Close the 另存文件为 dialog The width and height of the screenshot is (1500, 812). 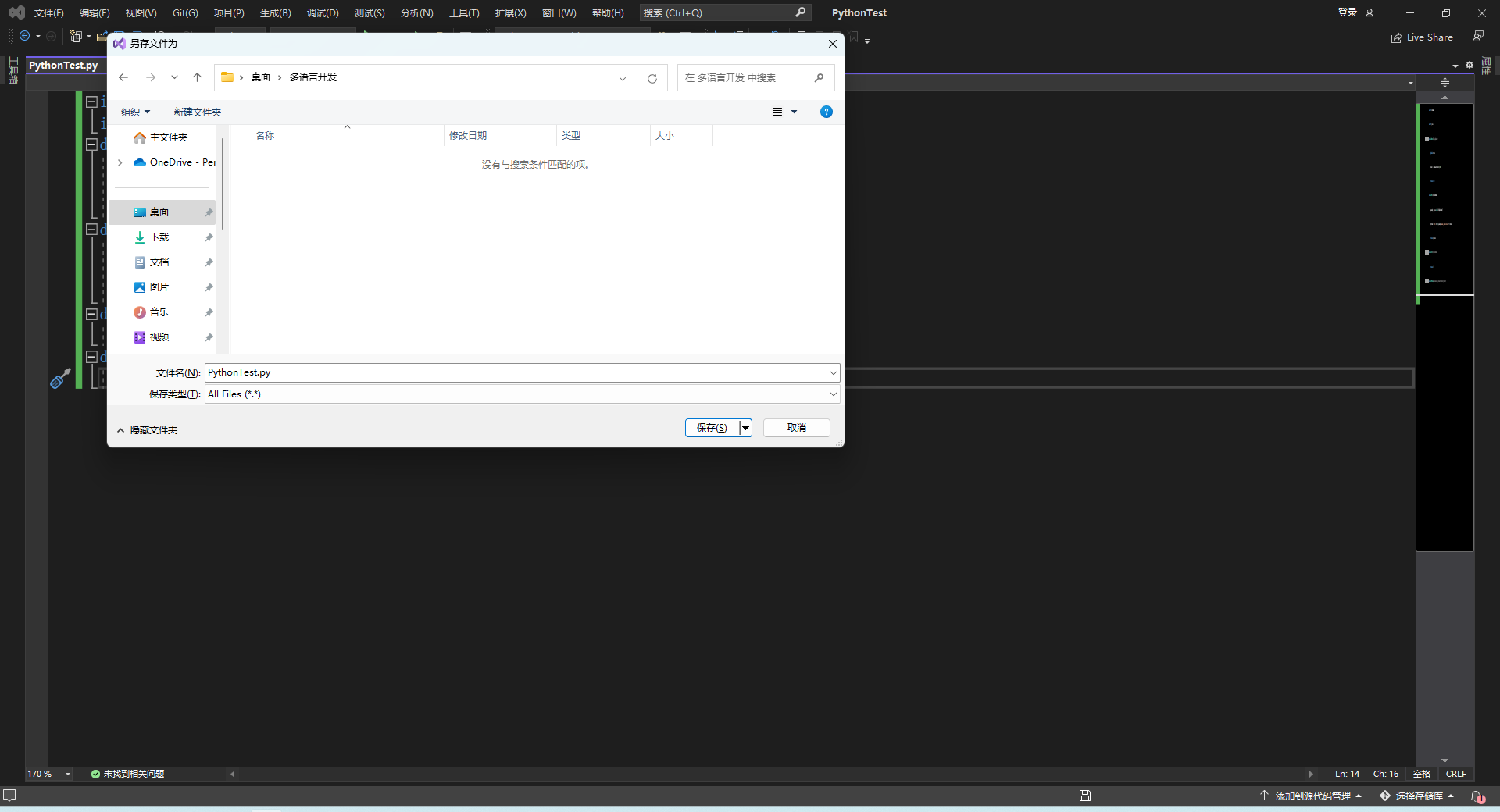tap(833, 44)
